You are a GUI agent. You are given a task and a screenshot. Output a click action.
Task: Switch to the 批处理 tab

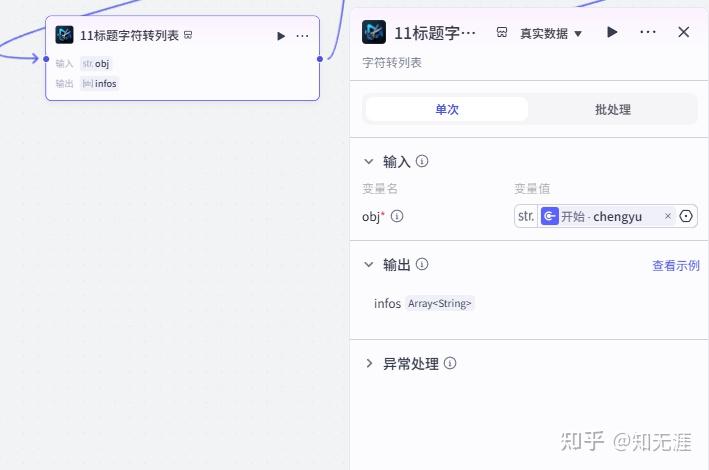[612, 109]
